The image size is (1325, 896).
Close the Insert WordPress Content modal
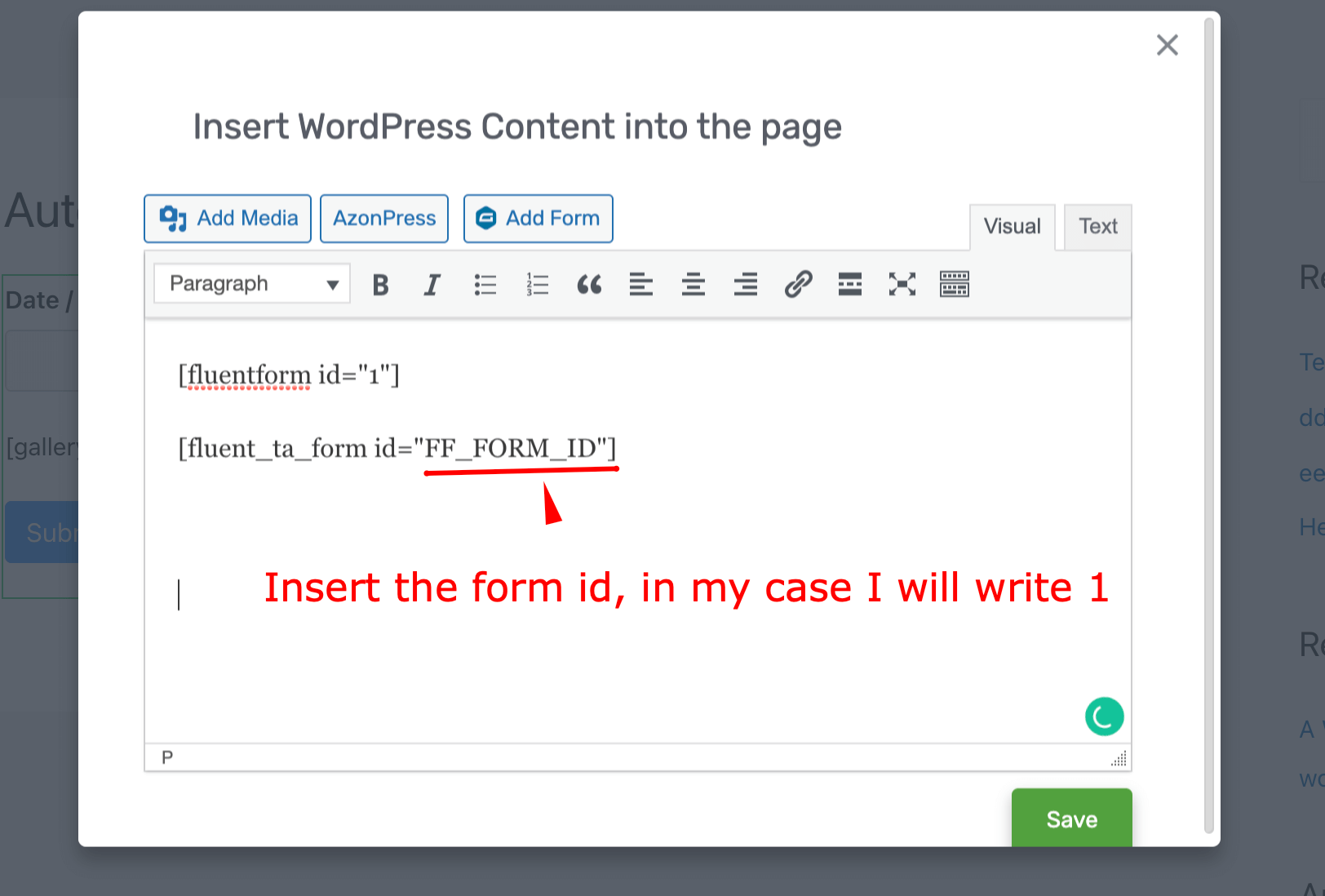pos(1167,46)
